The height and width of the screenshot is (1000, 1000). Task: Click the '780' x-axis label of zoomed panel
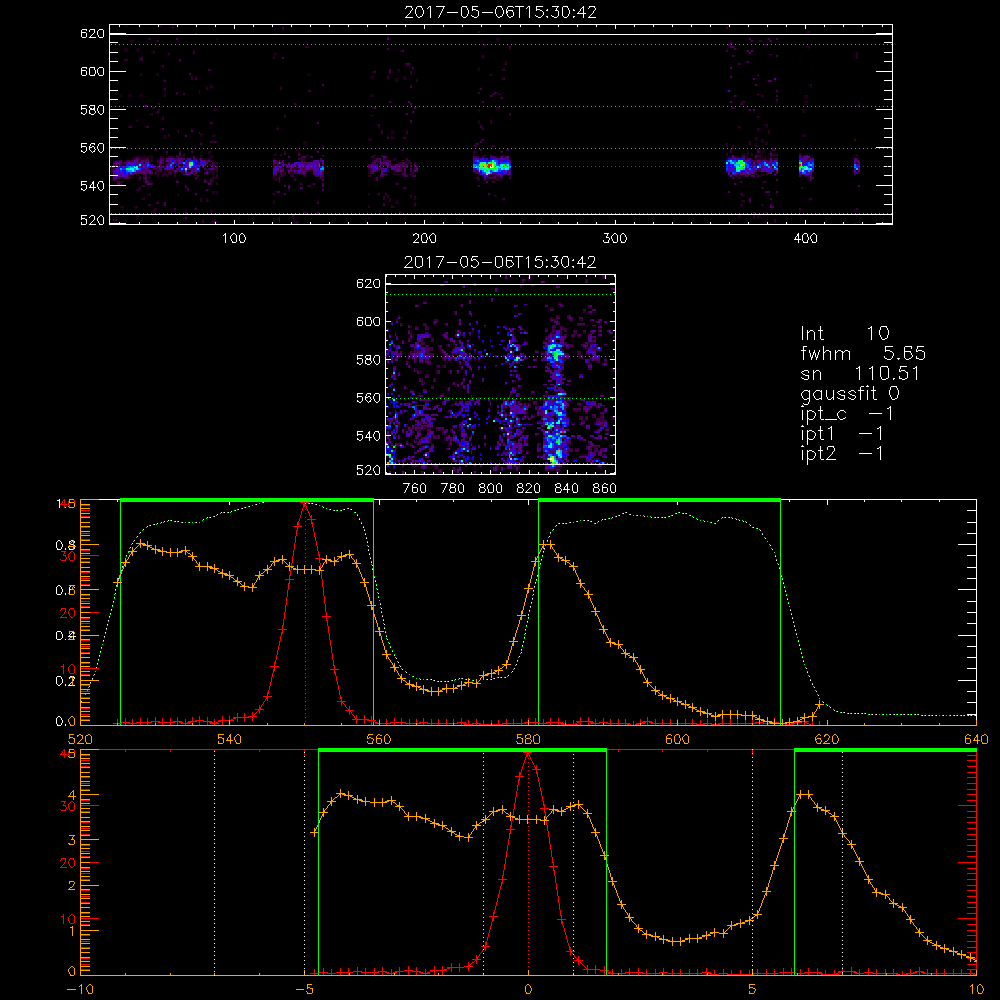(x=453, y=489)
